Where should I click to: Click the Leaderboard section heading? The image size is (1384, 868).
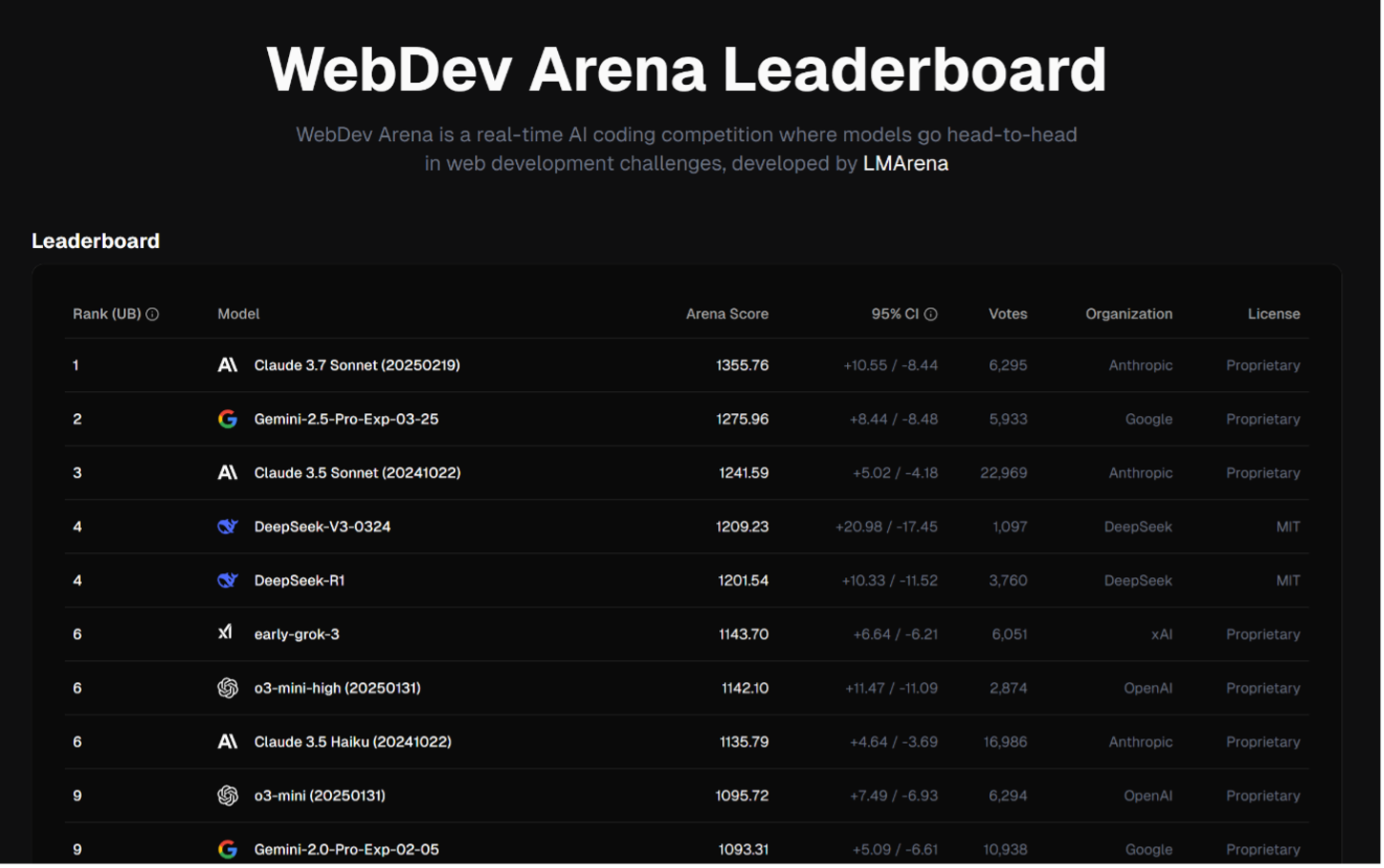[x=96, y=241]
